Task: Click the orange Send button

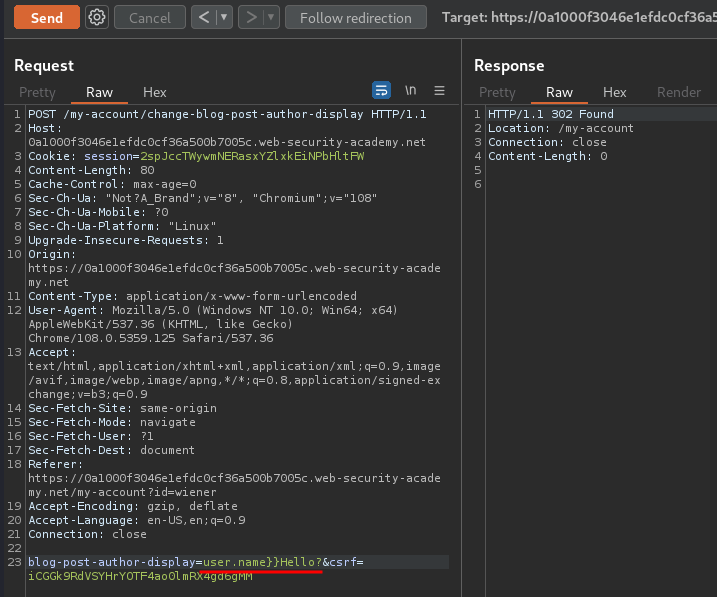Action: tap(47, 17)
